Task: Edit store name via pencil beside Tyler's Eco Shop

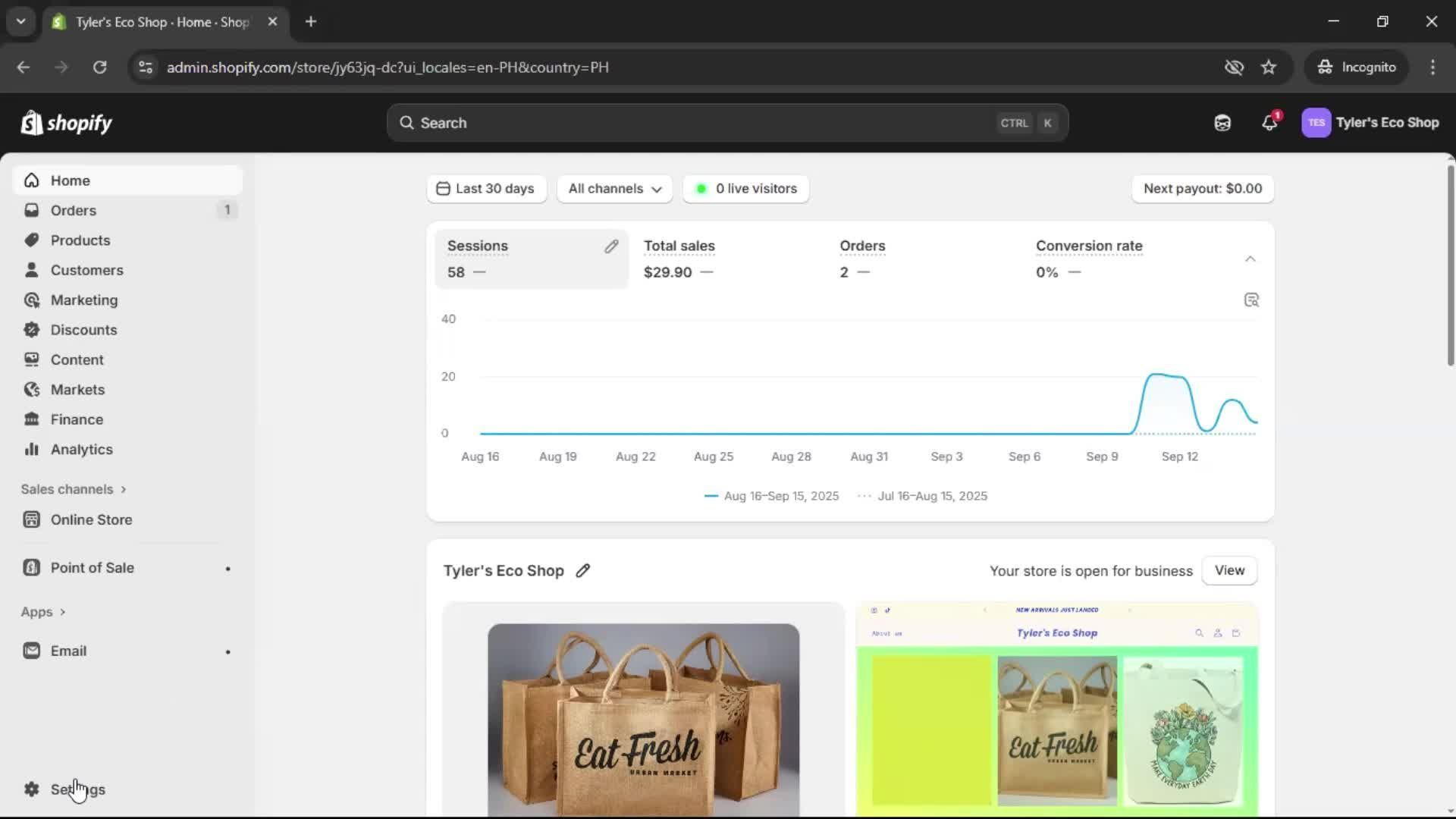Action: point(582,571)
